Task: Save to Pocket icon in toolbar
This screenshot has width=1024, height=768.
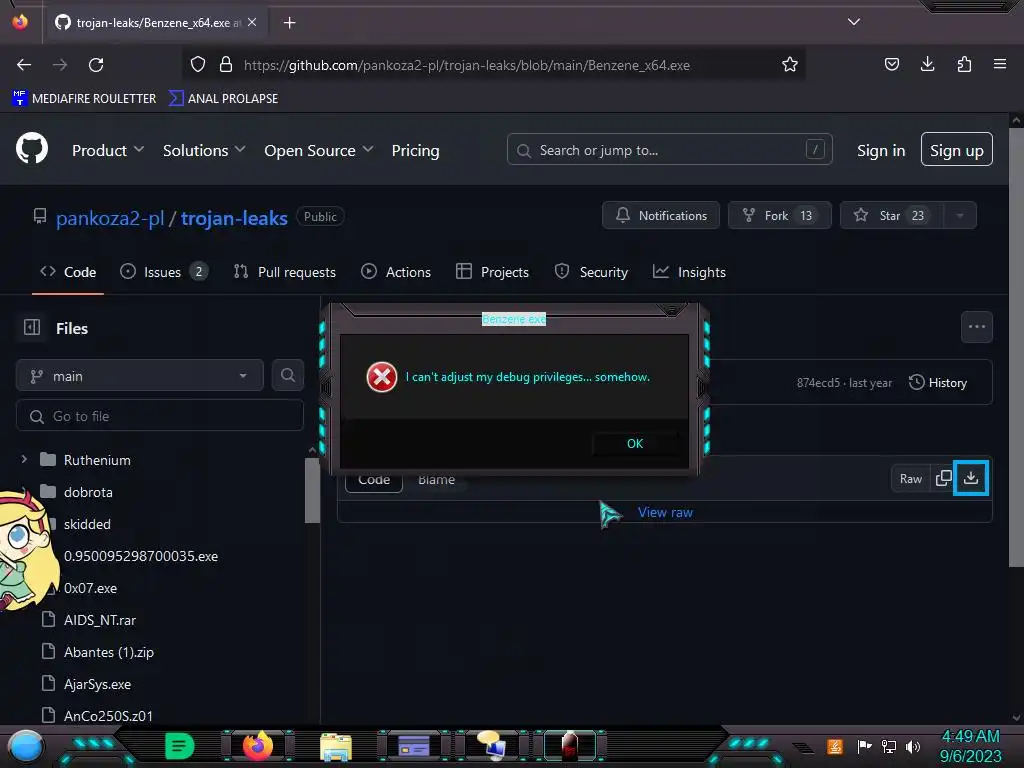Action: click(x=891, y=64)
